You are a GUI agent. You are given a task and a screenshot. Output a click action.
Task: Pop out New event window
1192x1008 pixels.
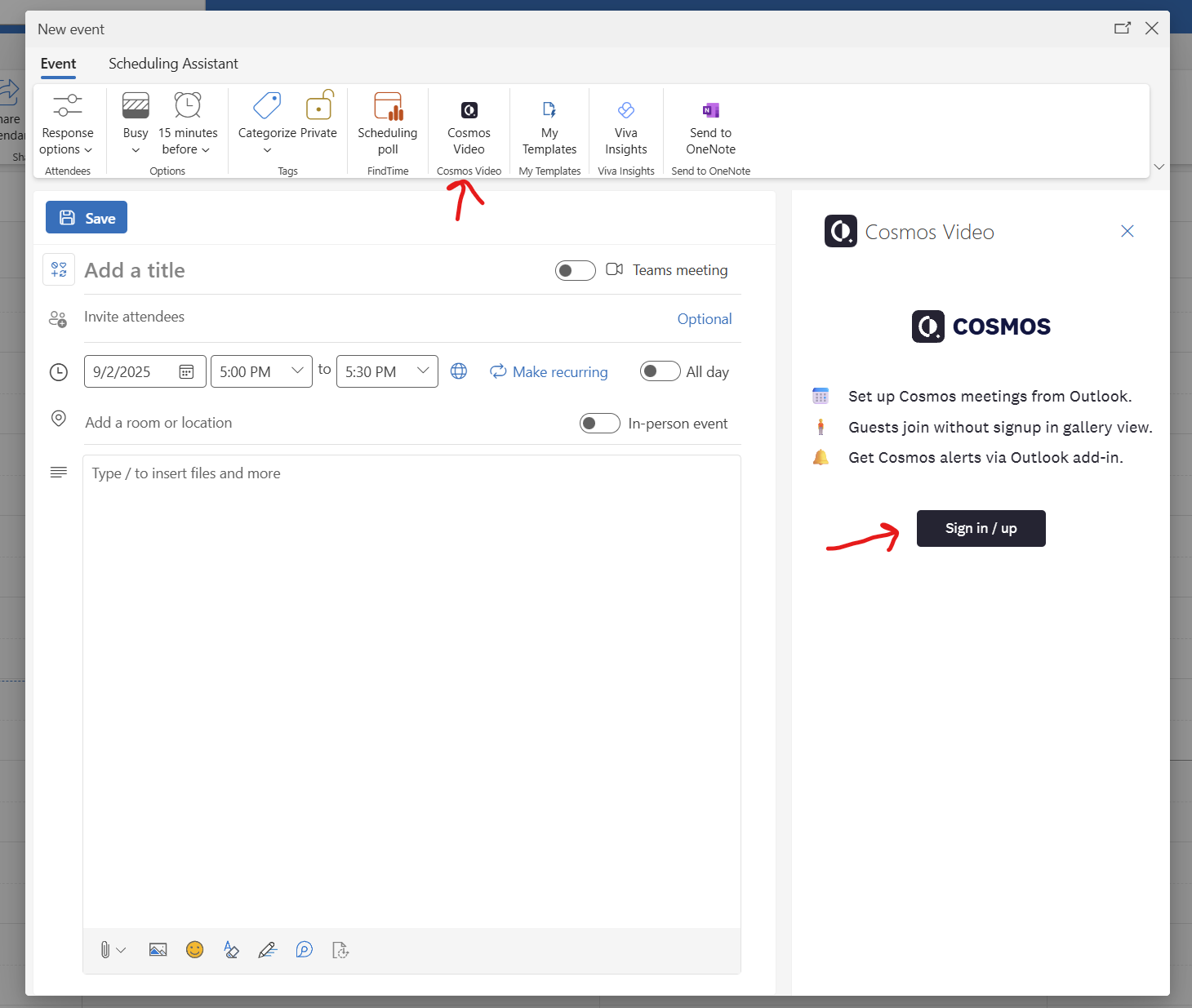(x=1123, y=28)
